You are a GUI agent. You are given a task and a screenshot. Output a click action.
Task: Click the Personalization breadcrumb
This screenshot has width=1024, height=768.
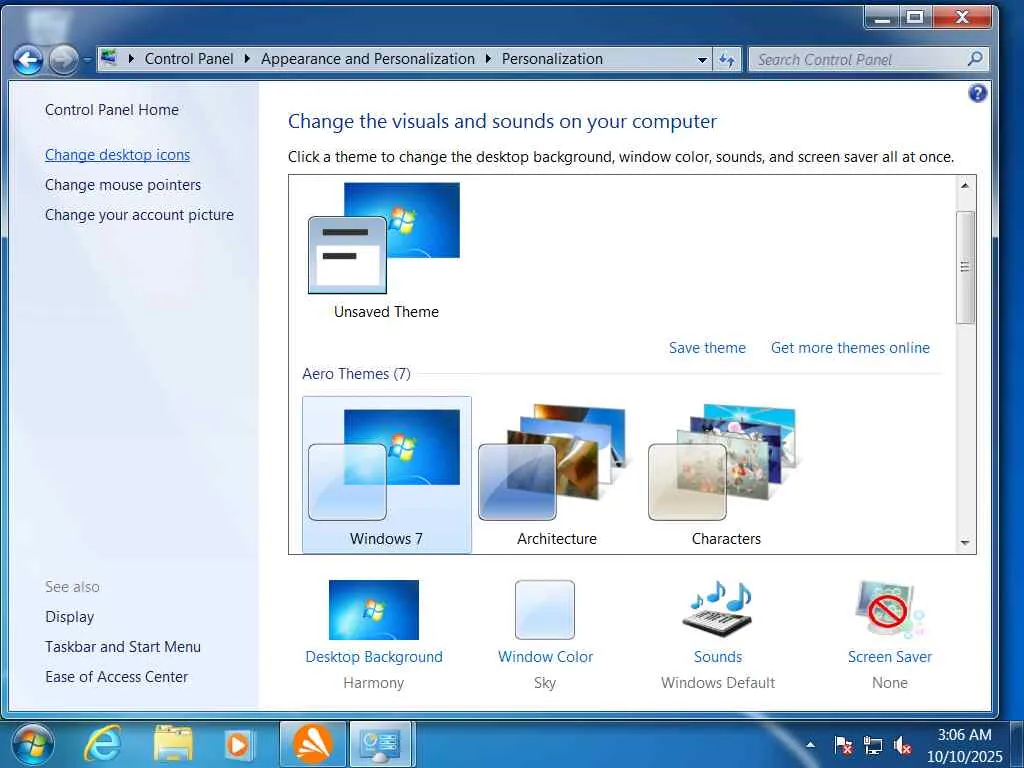(x=552, y=59)
